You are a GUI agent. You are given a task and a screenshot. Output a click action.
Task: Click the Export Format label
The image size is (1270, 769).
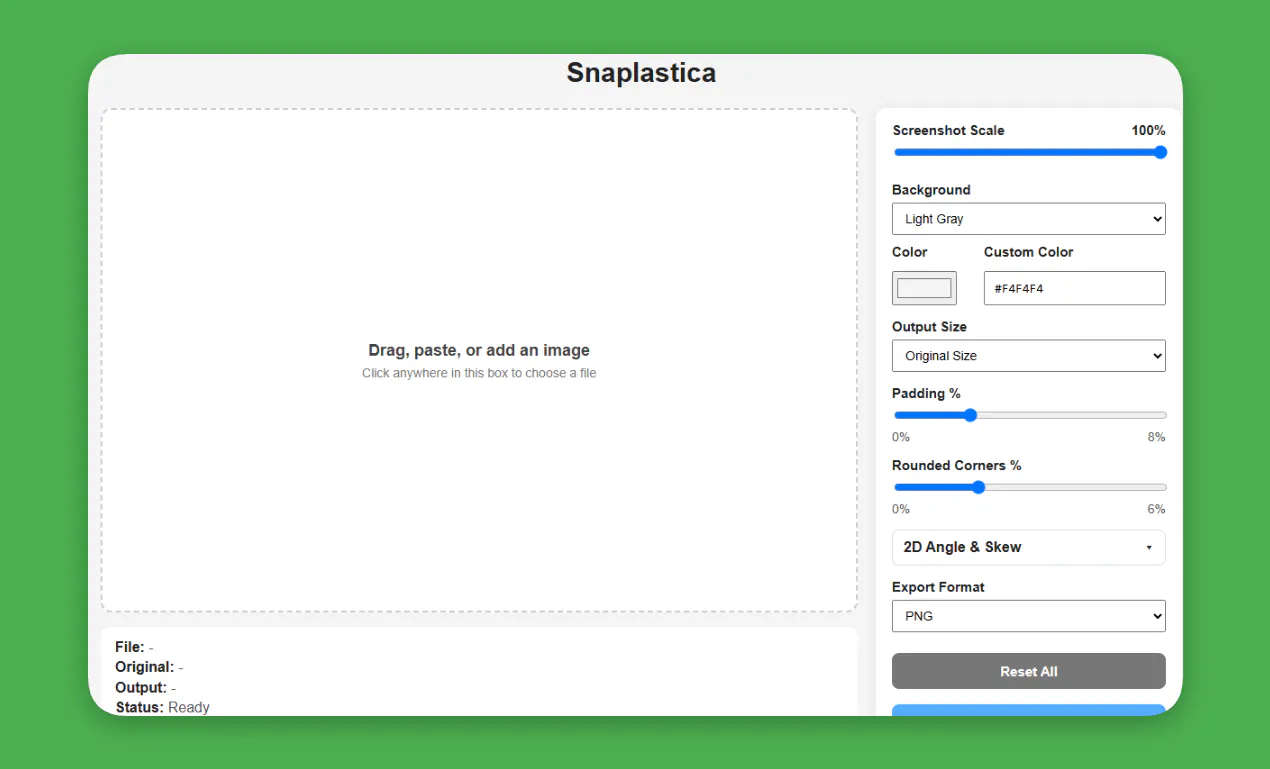tap(938, 587)
